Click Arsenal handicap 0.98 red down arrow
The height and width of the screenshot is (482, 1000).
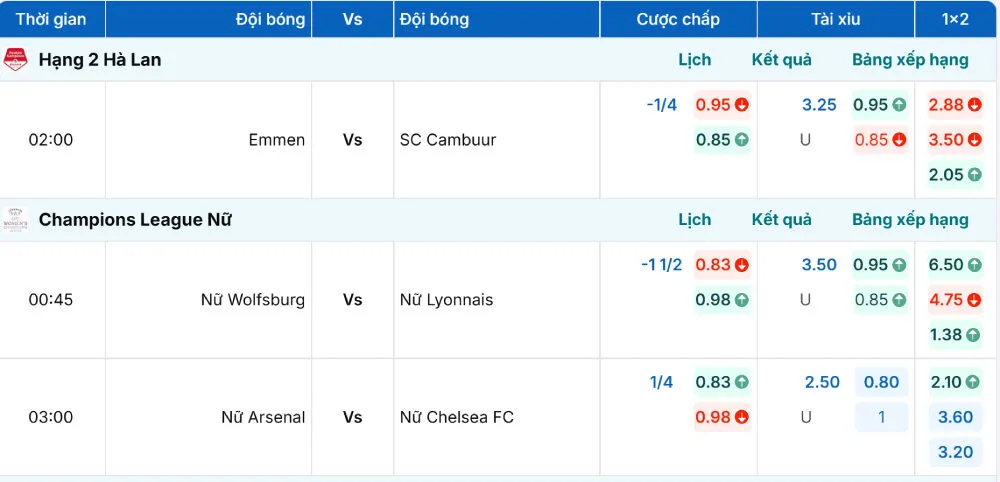(x=742, y=417)
